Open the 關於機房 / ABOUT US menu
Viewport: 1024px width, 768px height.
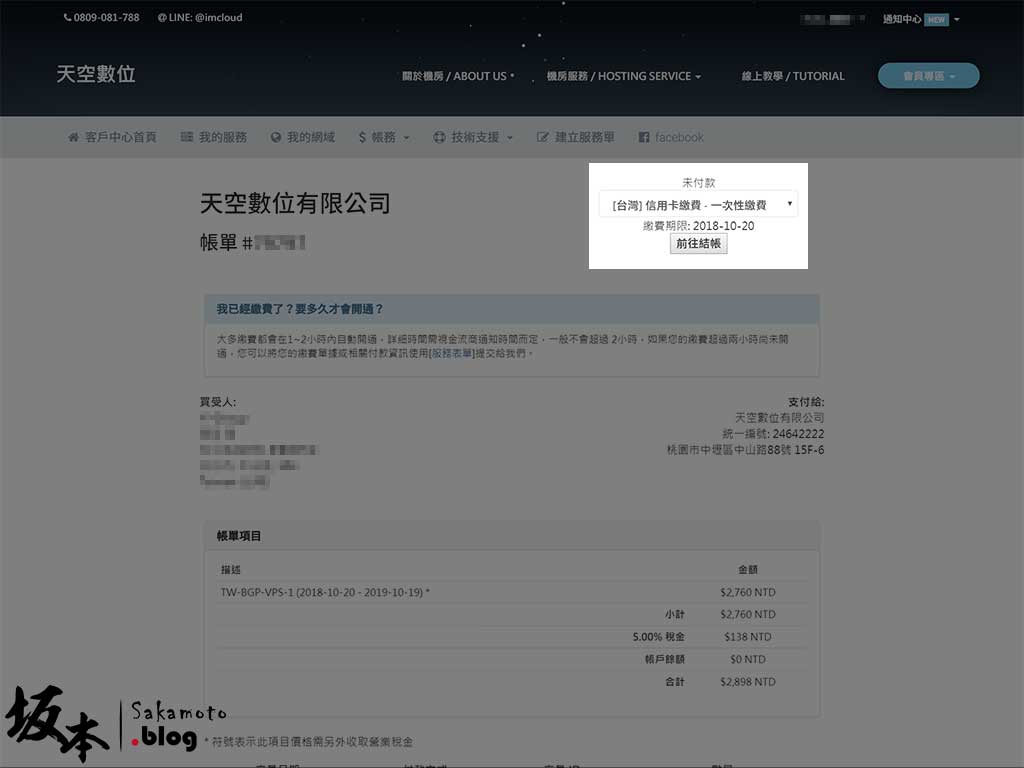click(x=458, y=76)
